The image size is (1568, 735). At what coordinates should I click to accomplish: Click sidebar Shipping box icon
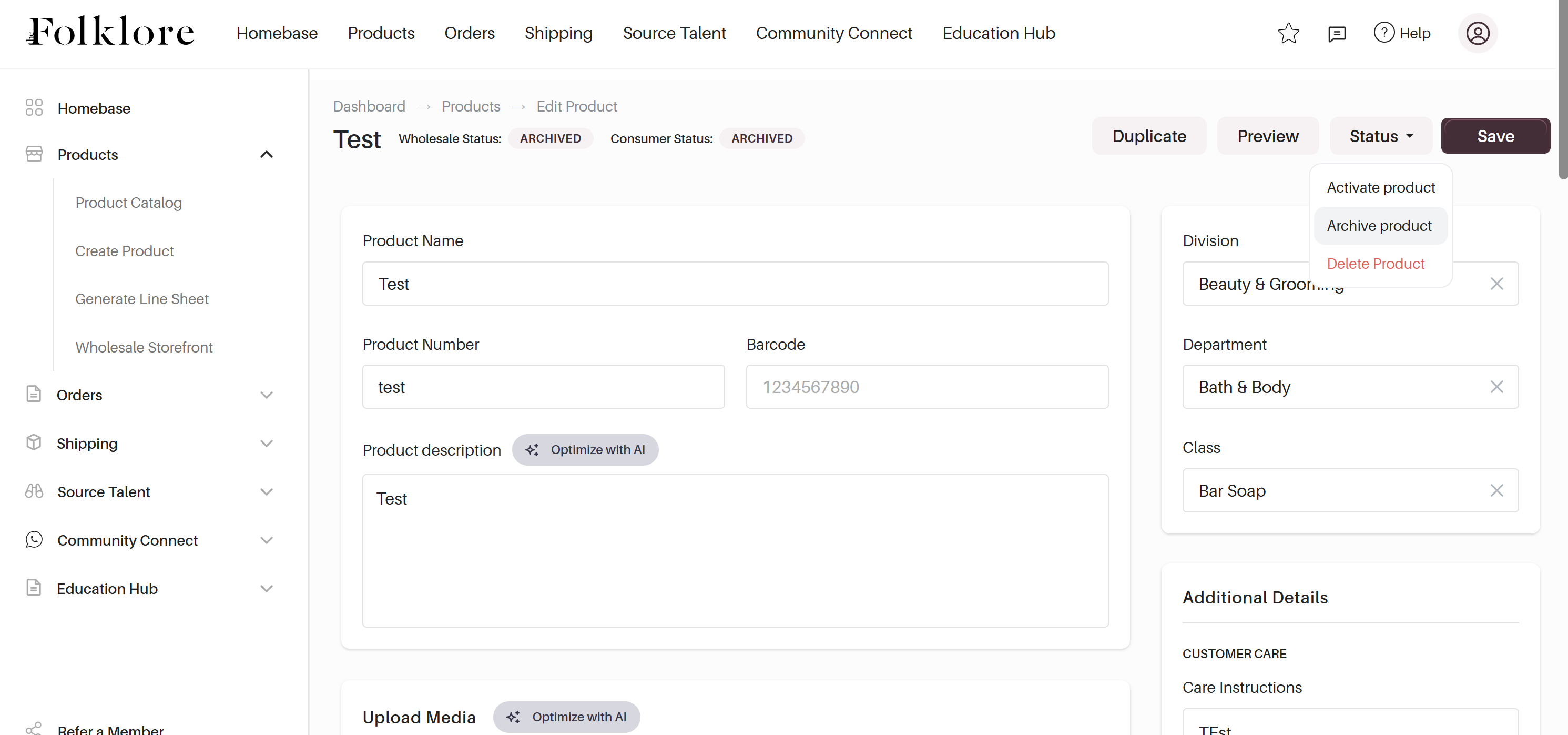(34, 442)
